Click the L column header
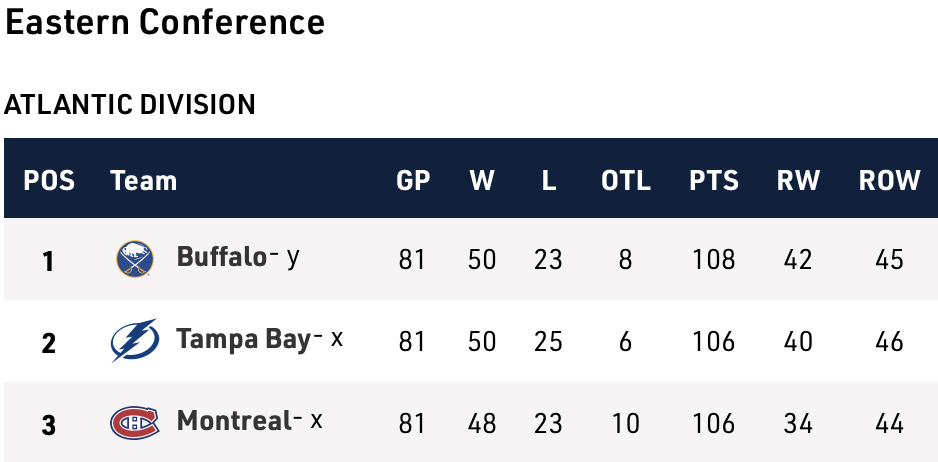Image resolution: width=938 pixels, height=462 pixels. 548,181
